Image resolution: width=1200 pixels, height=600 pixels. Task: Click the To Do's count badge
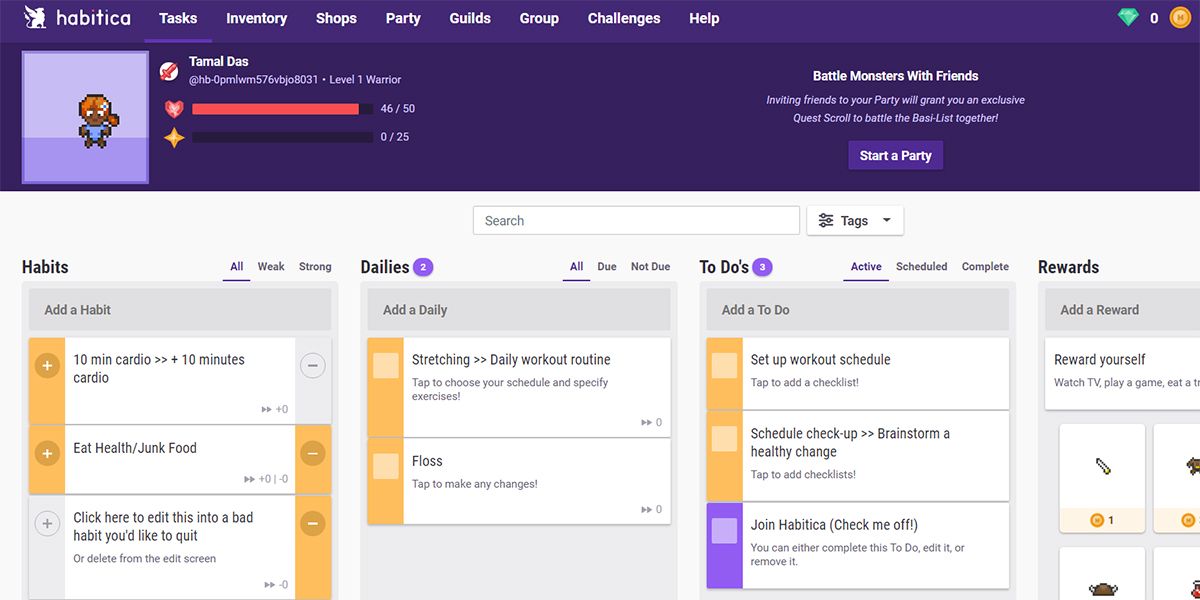point(763,267)
